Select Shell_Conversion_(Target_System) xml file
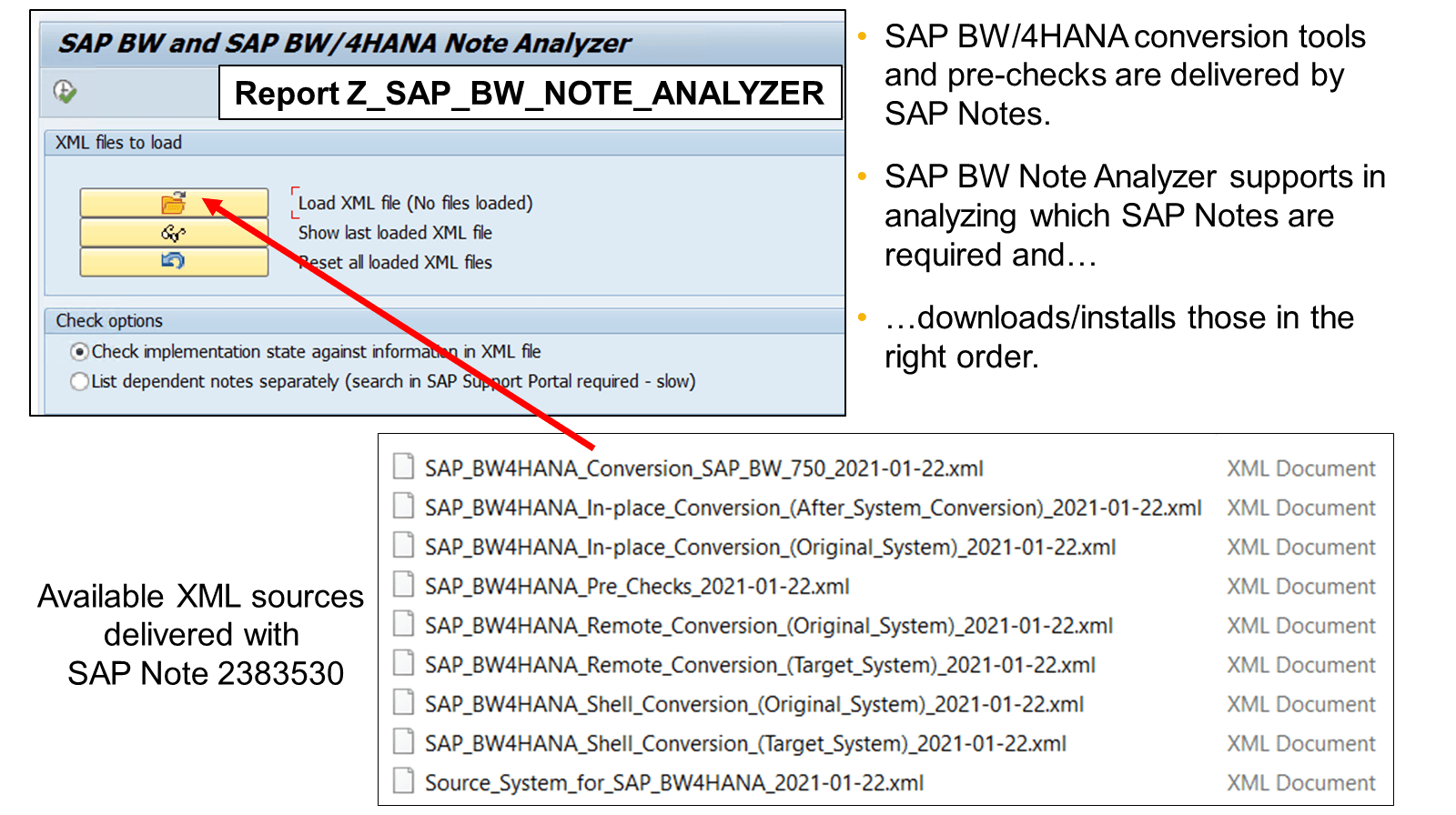Screen dimensions: 1456x815 tap(745, 743)
